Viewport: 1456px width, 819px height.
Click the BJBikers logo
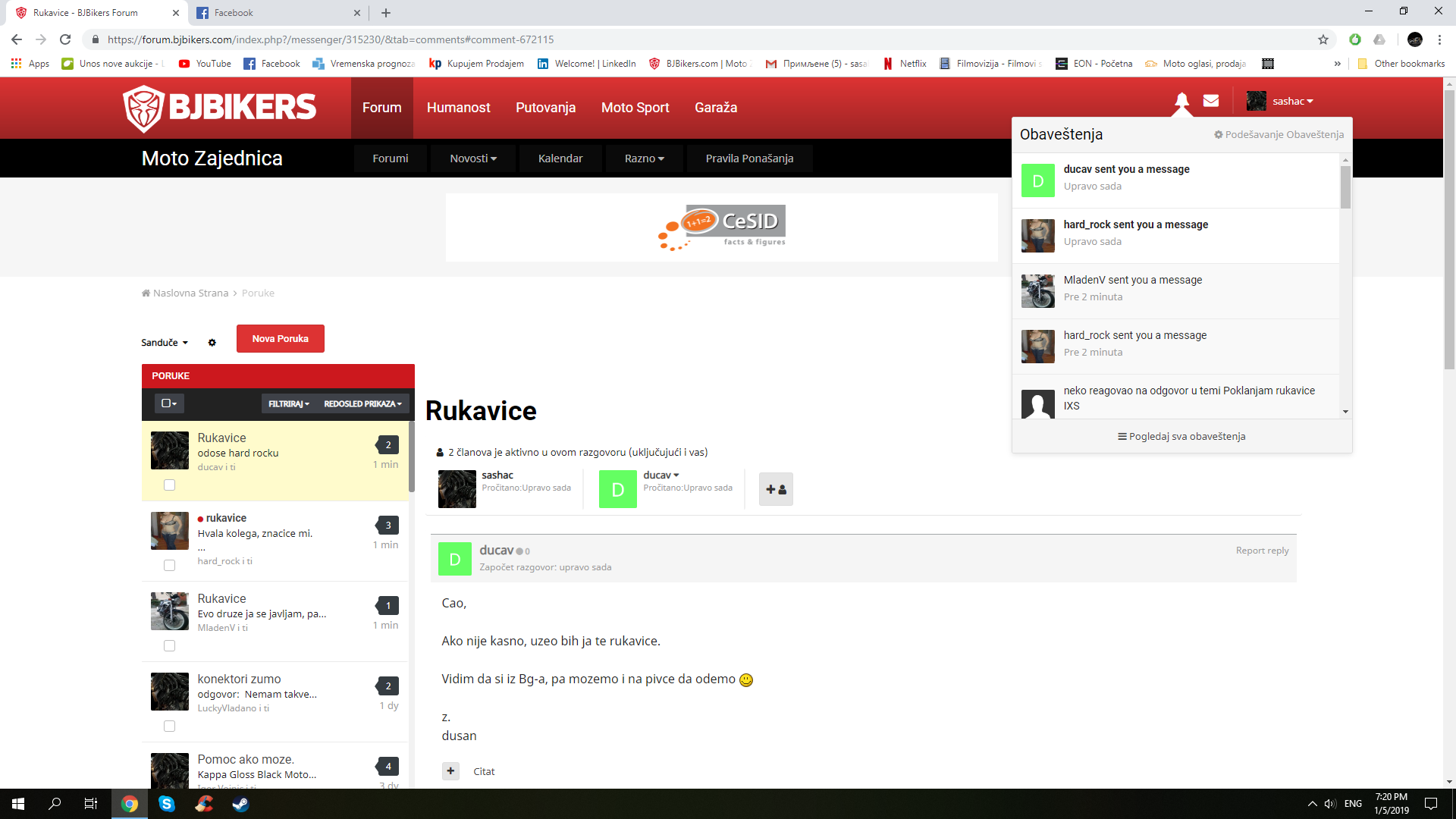pos(220,108)
